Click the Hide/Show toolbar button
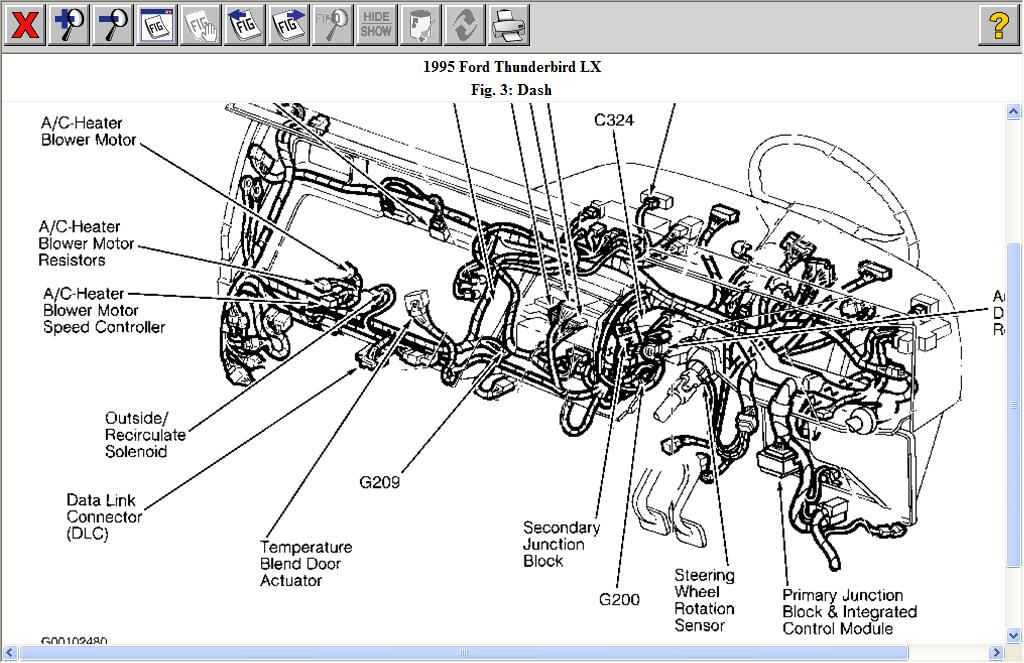 pos(376,25)
